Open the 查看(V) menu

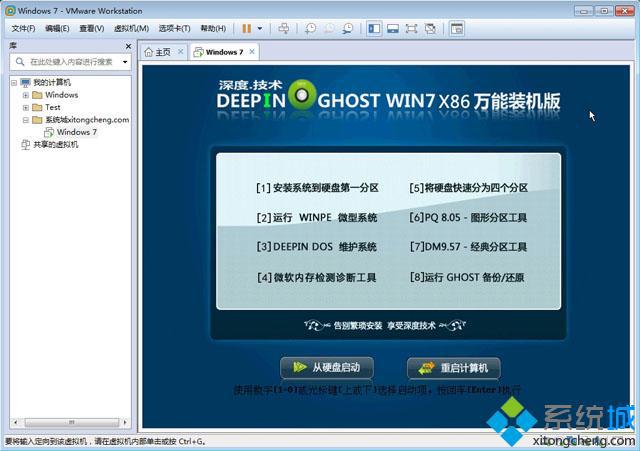(91, 29)
